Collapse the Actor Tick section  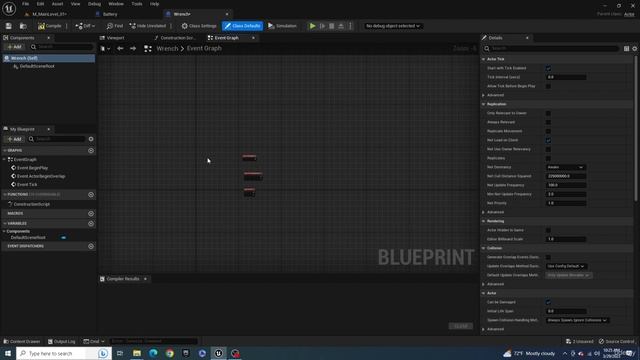tap(484, 59)
